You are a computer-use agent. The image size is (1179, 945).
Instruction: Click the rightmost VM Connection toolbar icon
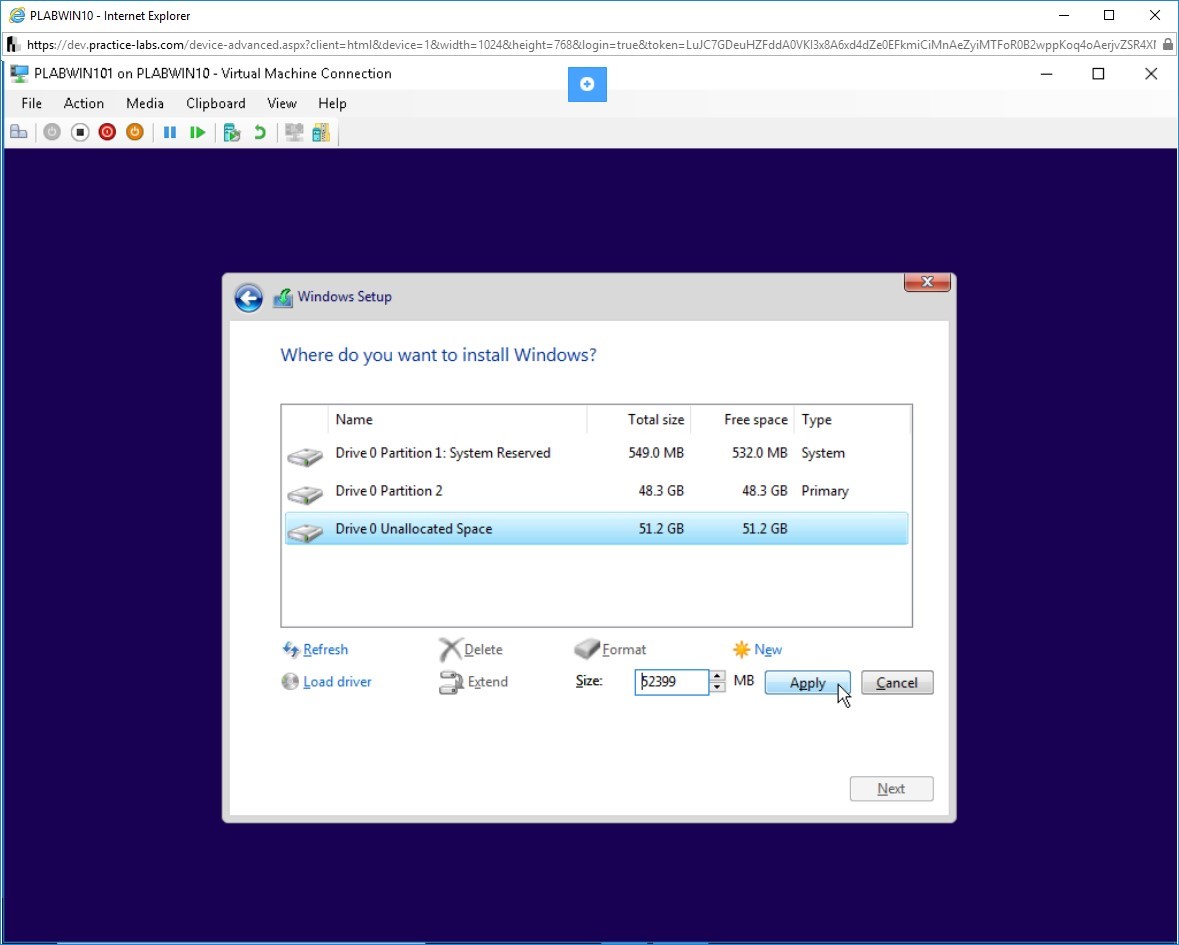click(x=321, y=133)
